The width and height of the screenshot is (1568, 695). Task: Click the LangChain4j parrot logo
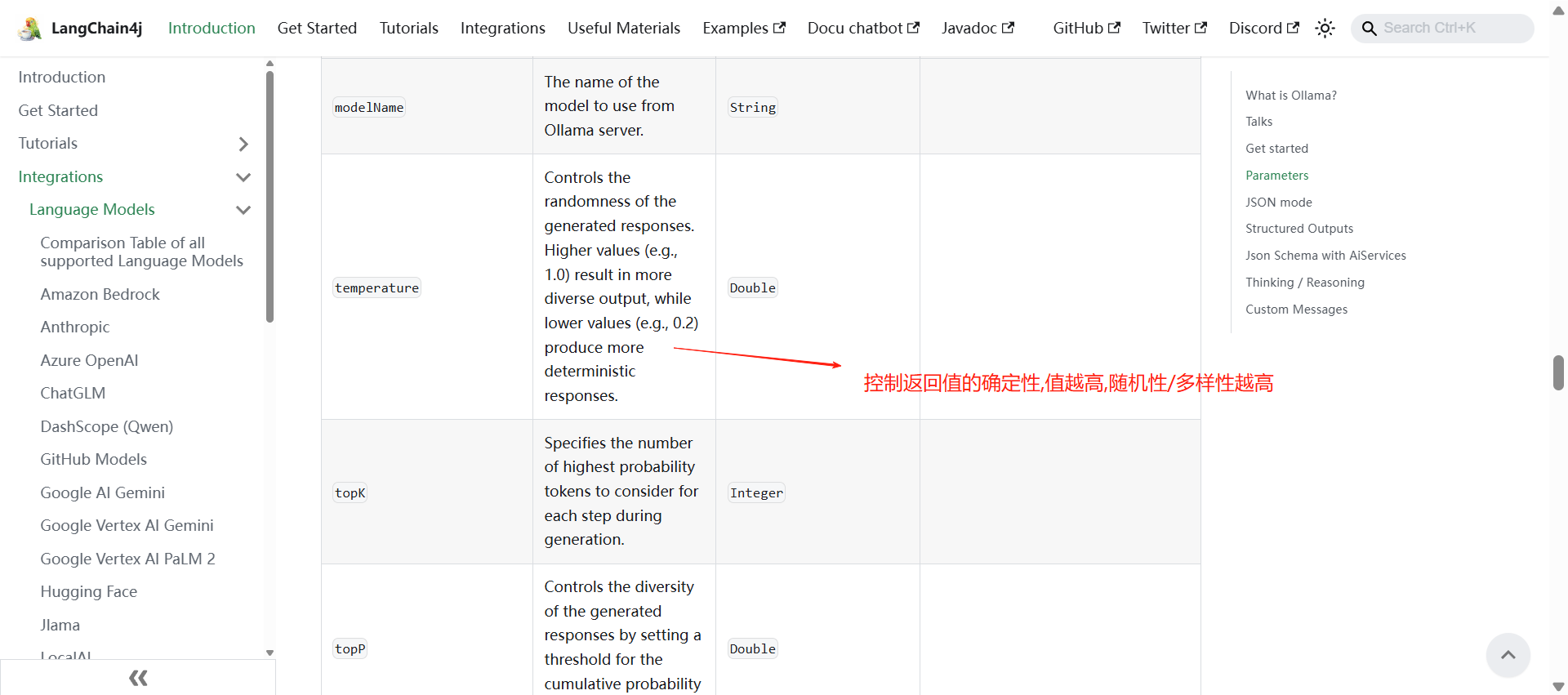tap(30, 29)
